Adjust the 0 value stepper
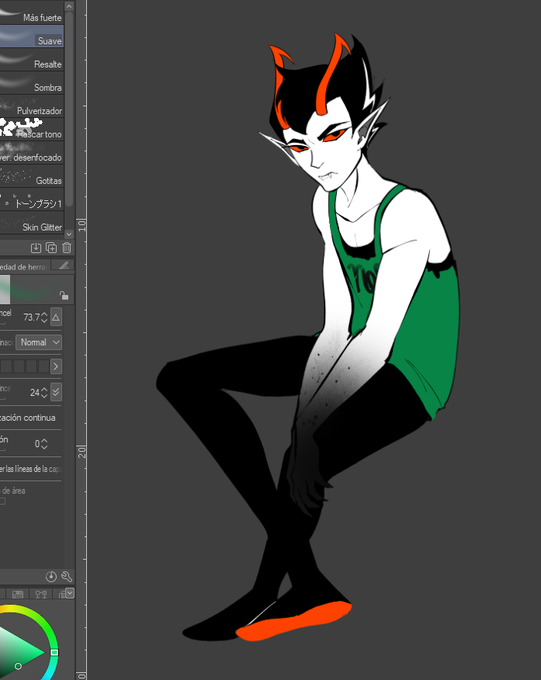The image size is (541, 680). [x=44, y=444]
